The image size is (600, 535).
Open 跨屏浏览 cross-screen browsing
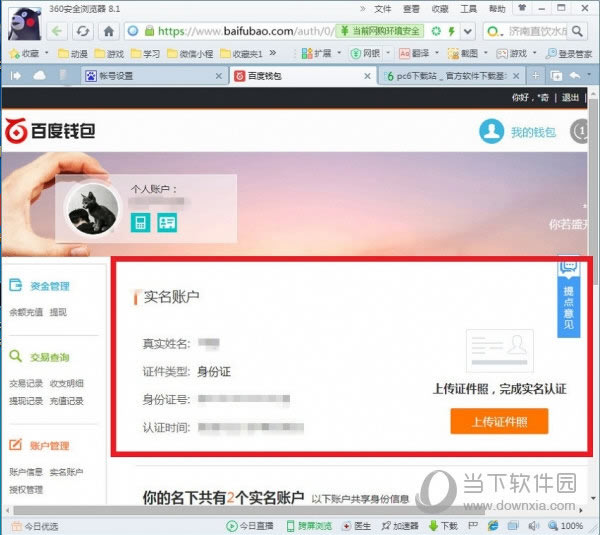[x=310, y=526]
